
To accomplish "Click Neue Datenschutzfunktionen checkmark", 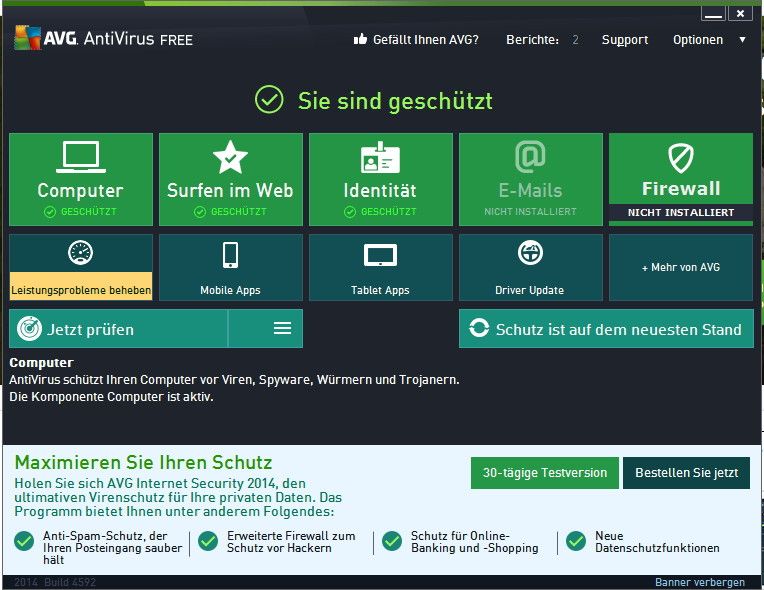I will (576, 541).
